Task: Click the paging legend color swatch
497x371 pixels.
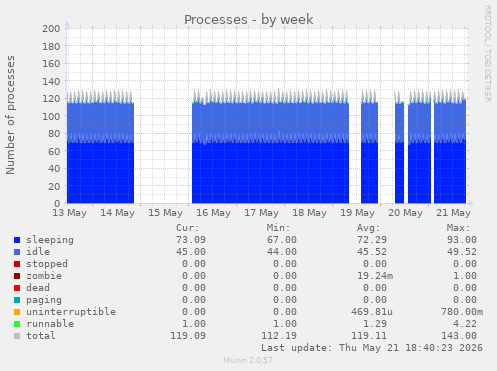Action: (17, 300)
